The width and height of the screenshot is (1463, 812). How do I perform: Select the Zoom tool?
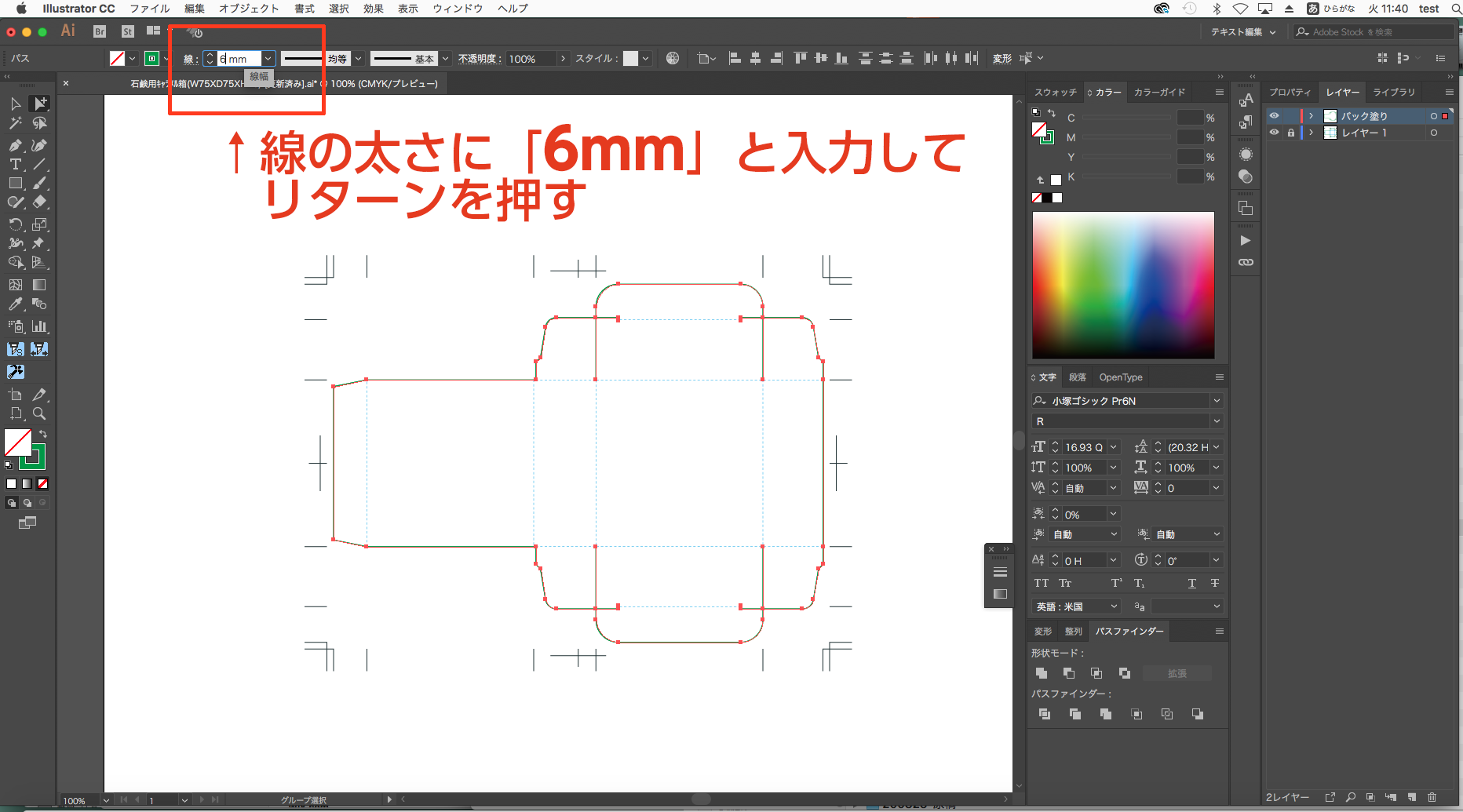point(39,413)
